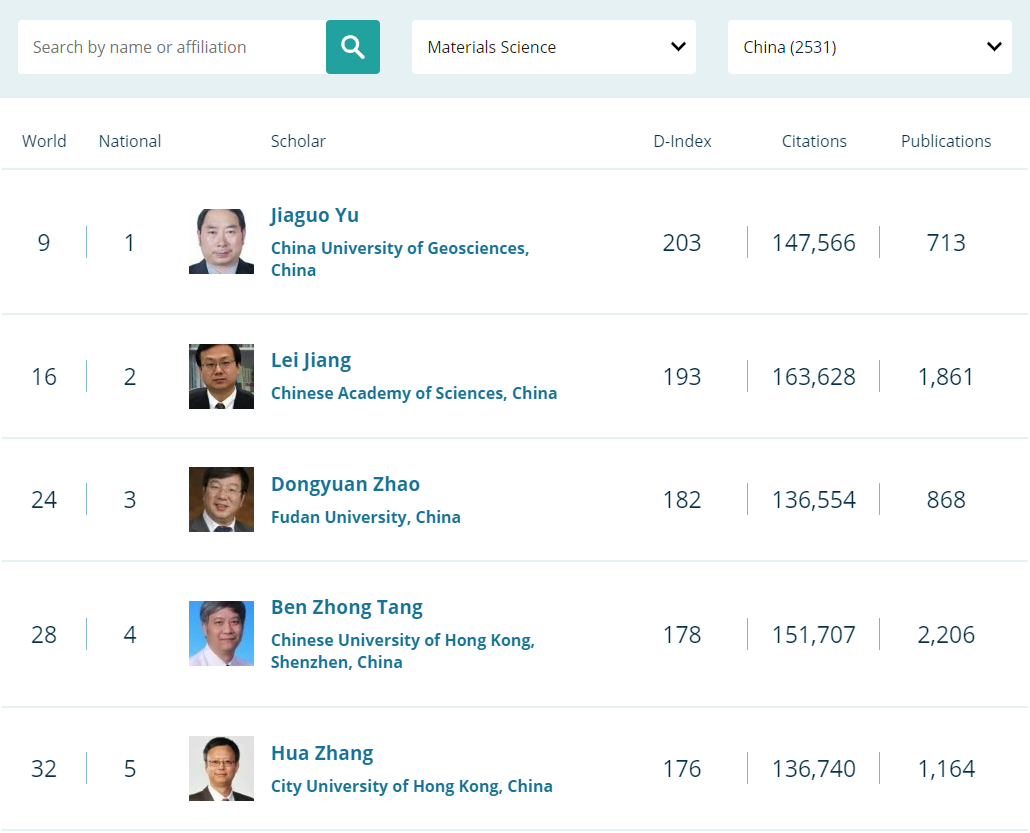Select Dongyuan Zhao's photo
The height and width of the screenshot is (833, 1030).
[221, 499]
